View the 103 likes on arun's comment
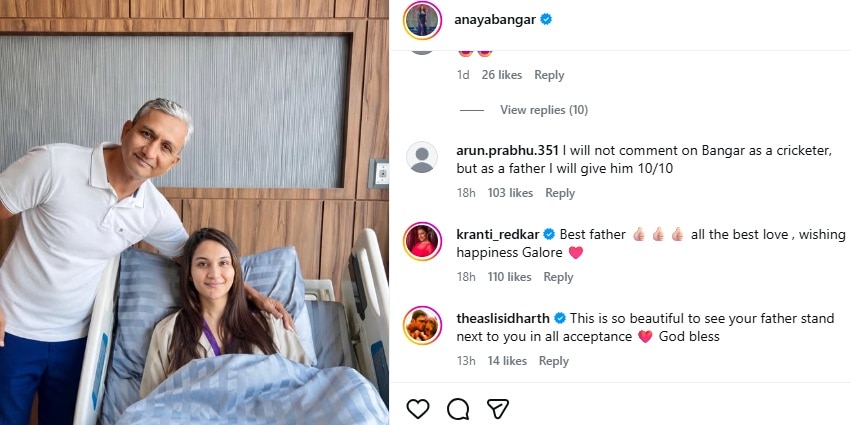The image size is (851, 425). point(510,193)
